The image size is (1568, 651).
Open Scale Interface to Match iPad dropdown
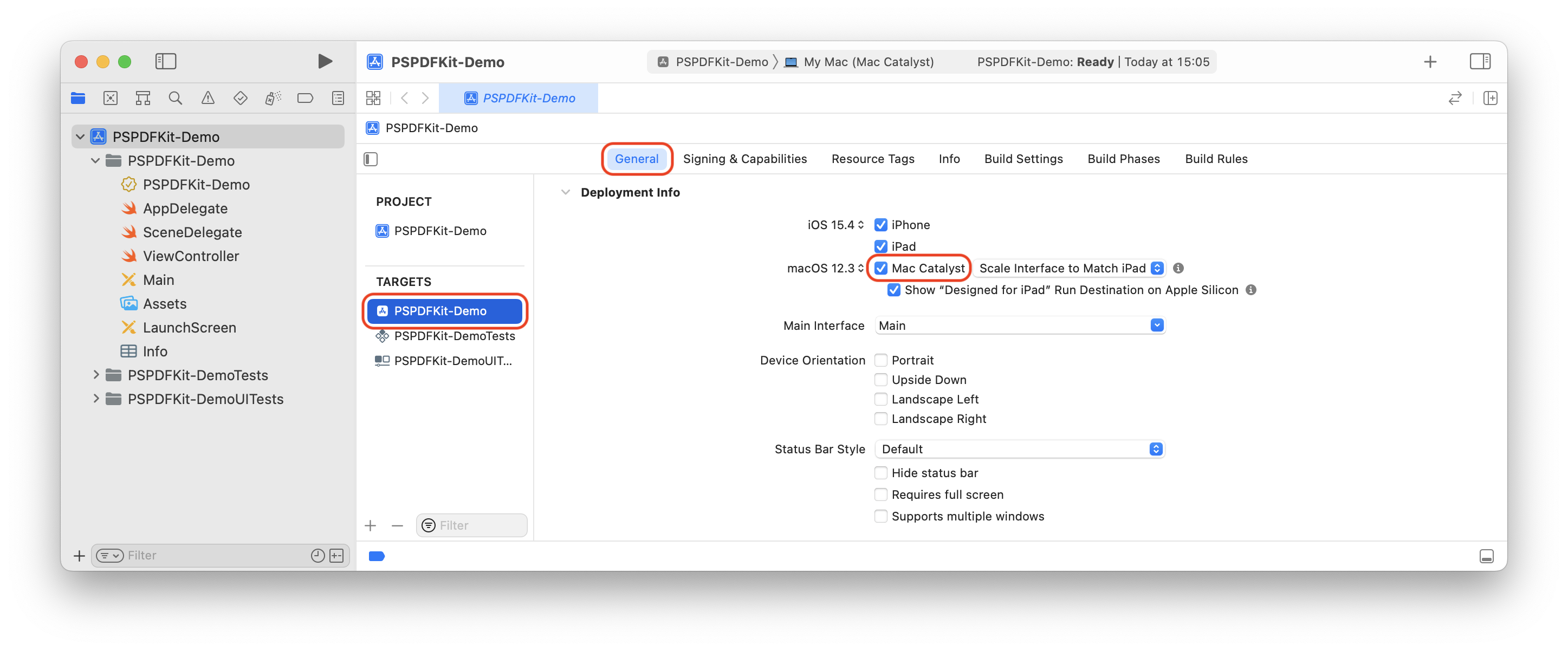(x=1070, y=268)
